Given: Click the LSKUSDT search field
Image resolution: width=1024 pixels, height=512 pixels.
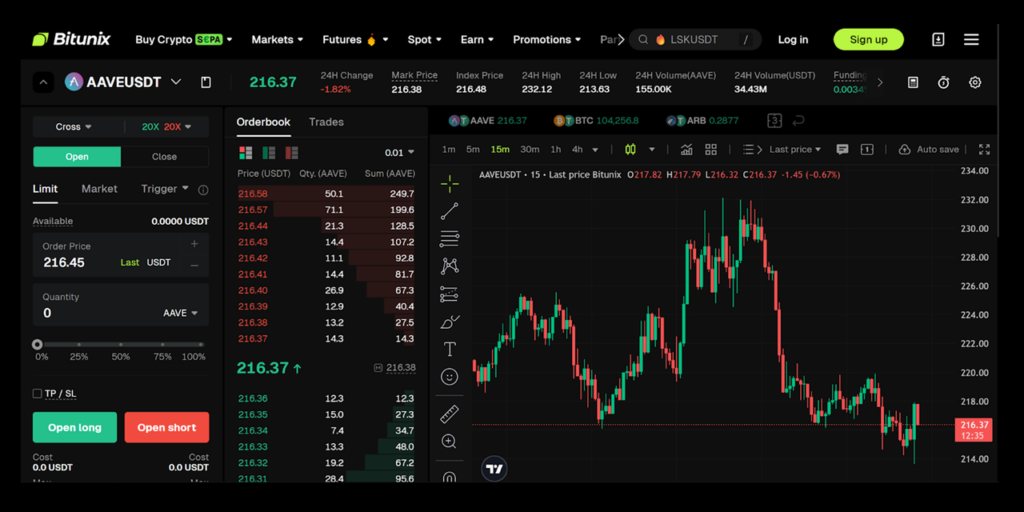Looking at the screenshot, I should click(695, 40).
